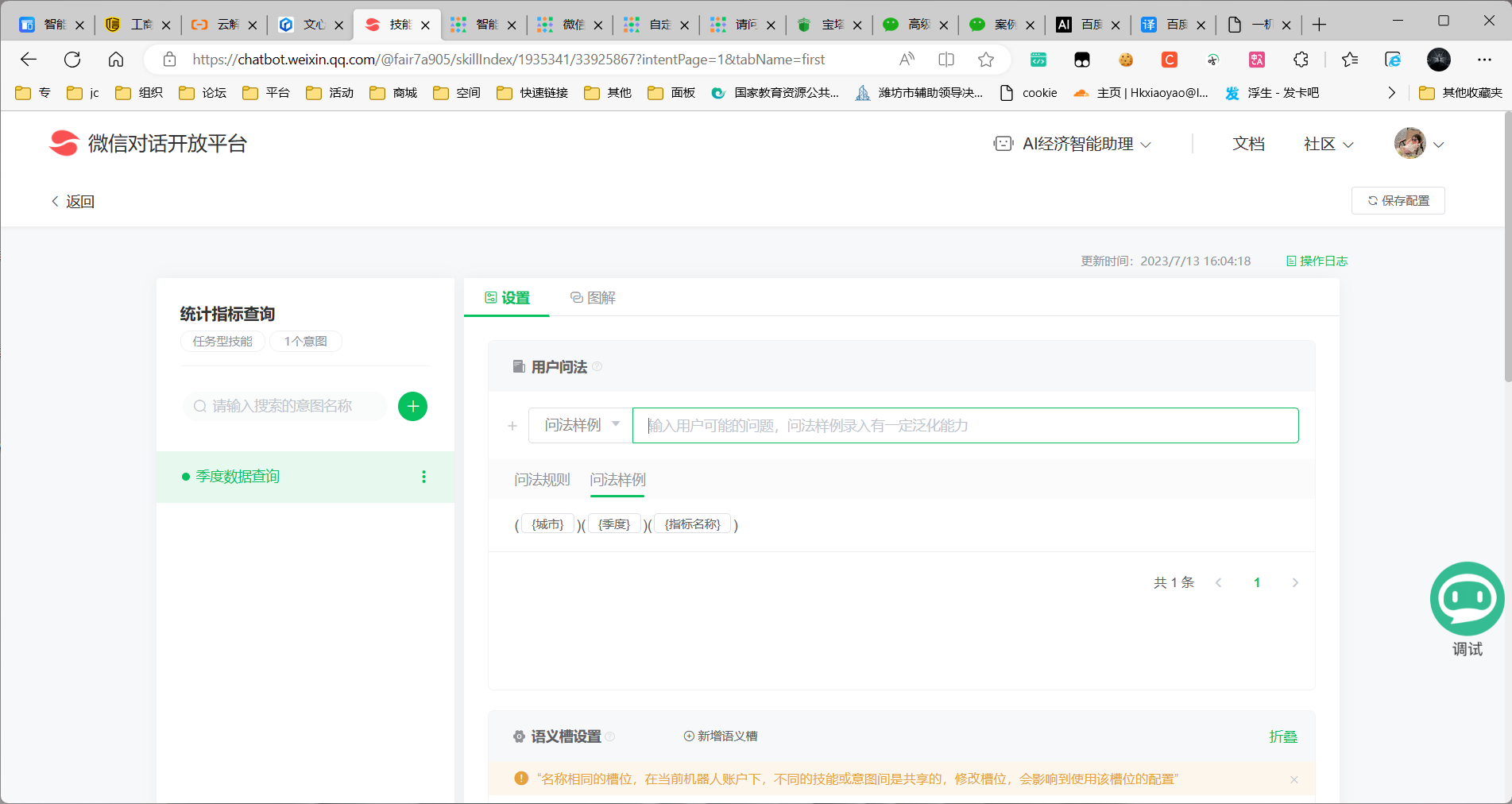The width and height of the screenshot is (1512, 804).
Task: Focus the intent name search box
Action: [x=286, y=406]
